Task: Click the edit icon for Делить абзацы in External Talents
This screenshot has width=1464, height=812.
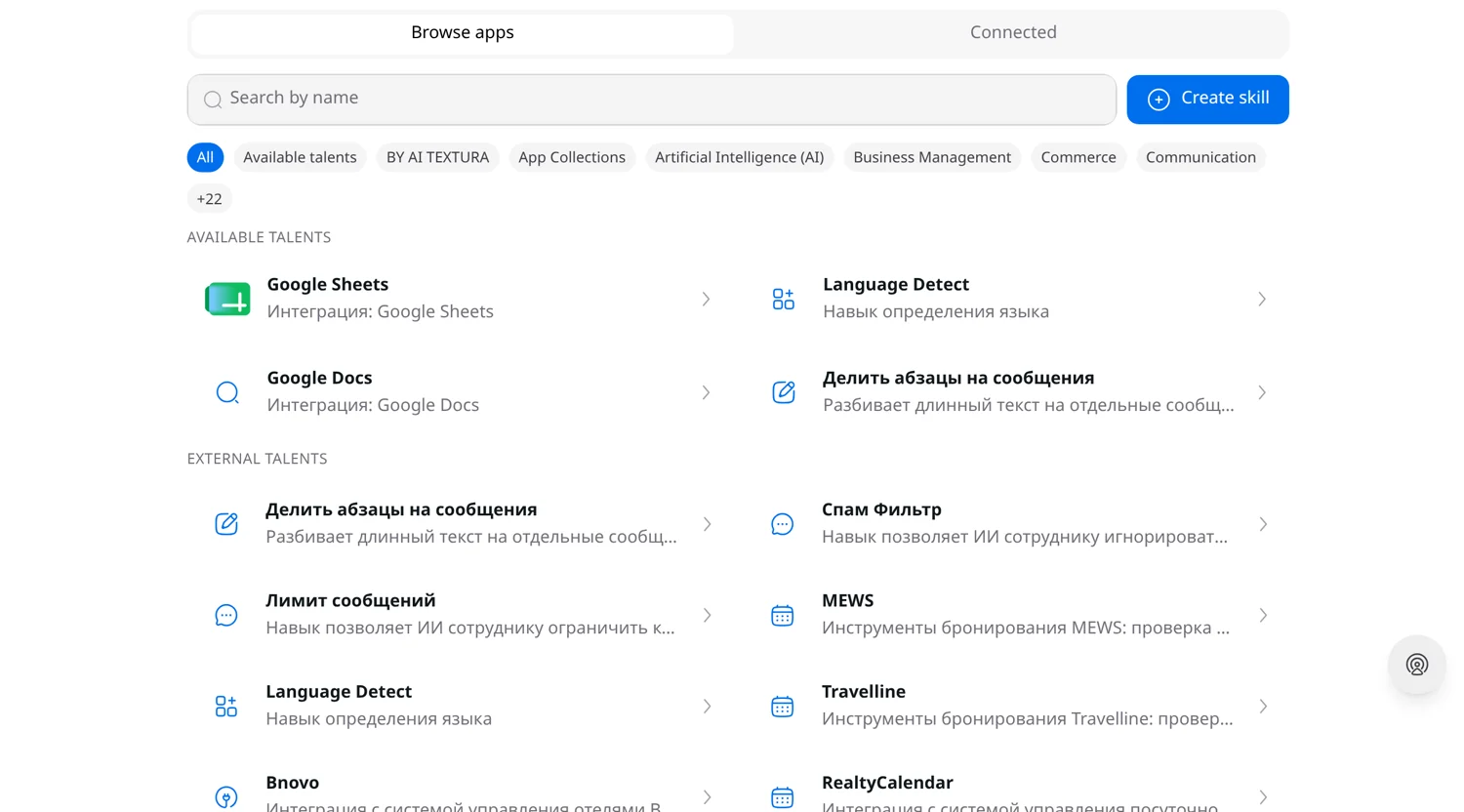Action: [226, 524]
